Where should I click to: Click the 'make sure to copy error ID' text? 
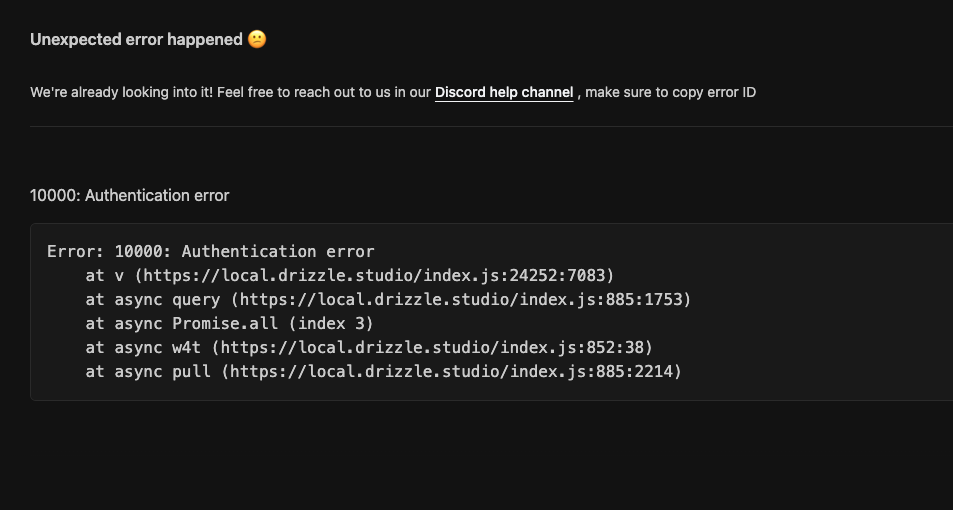click(670, 93)
